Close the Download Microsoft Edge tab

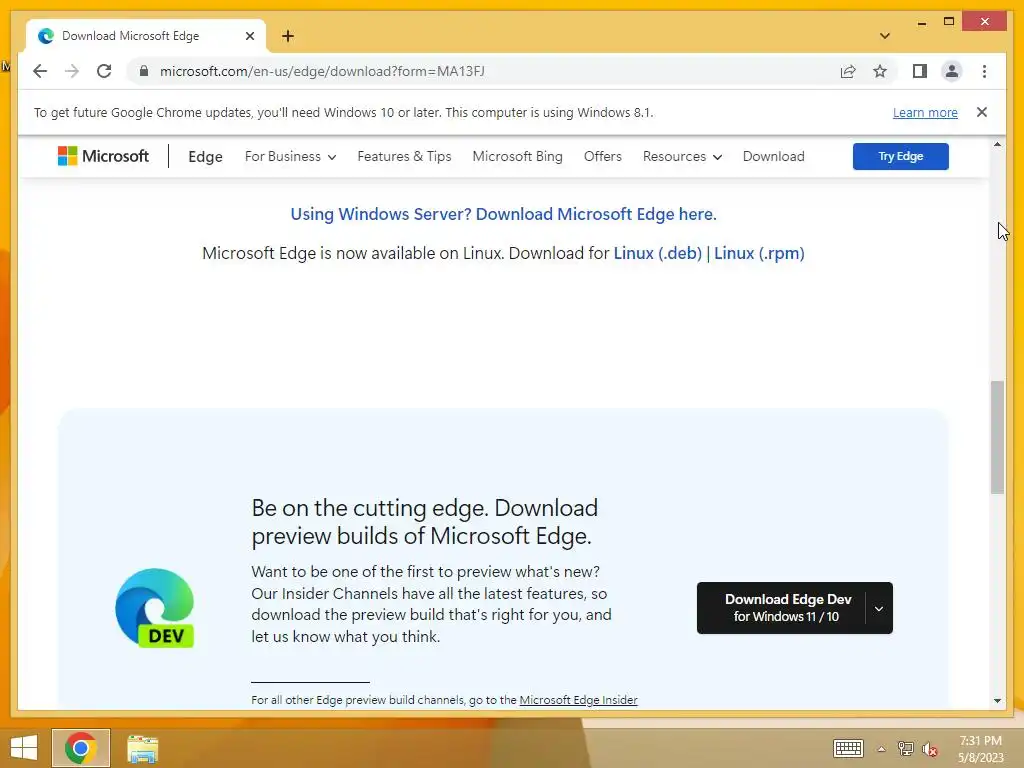(249, 36)
